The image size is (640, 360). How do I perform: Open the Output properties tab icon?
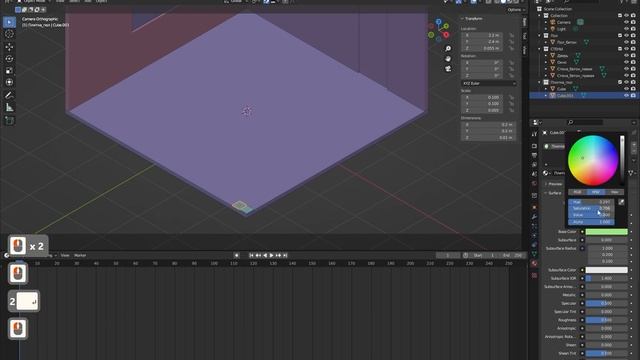coord(534,155)
